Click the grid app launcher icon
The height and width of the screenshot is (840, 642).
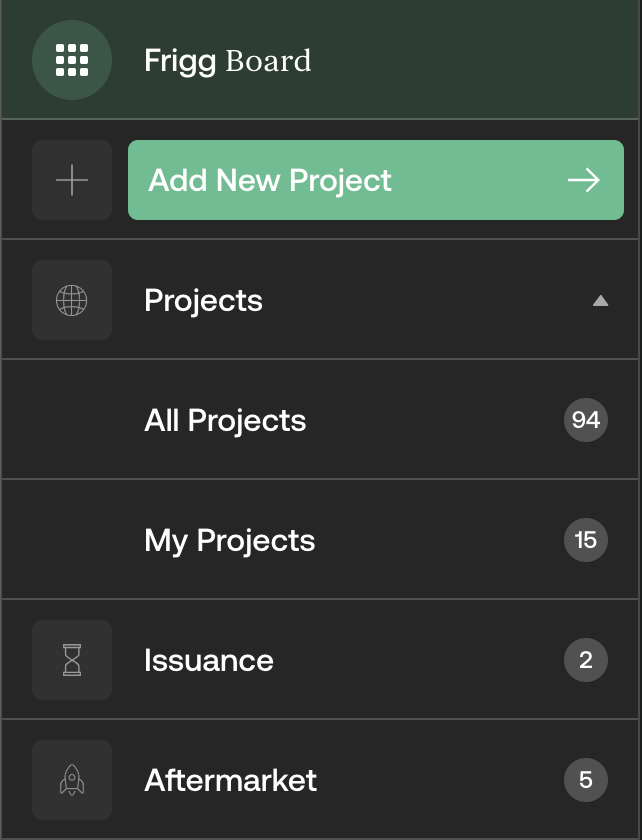(x=72, y=60)
